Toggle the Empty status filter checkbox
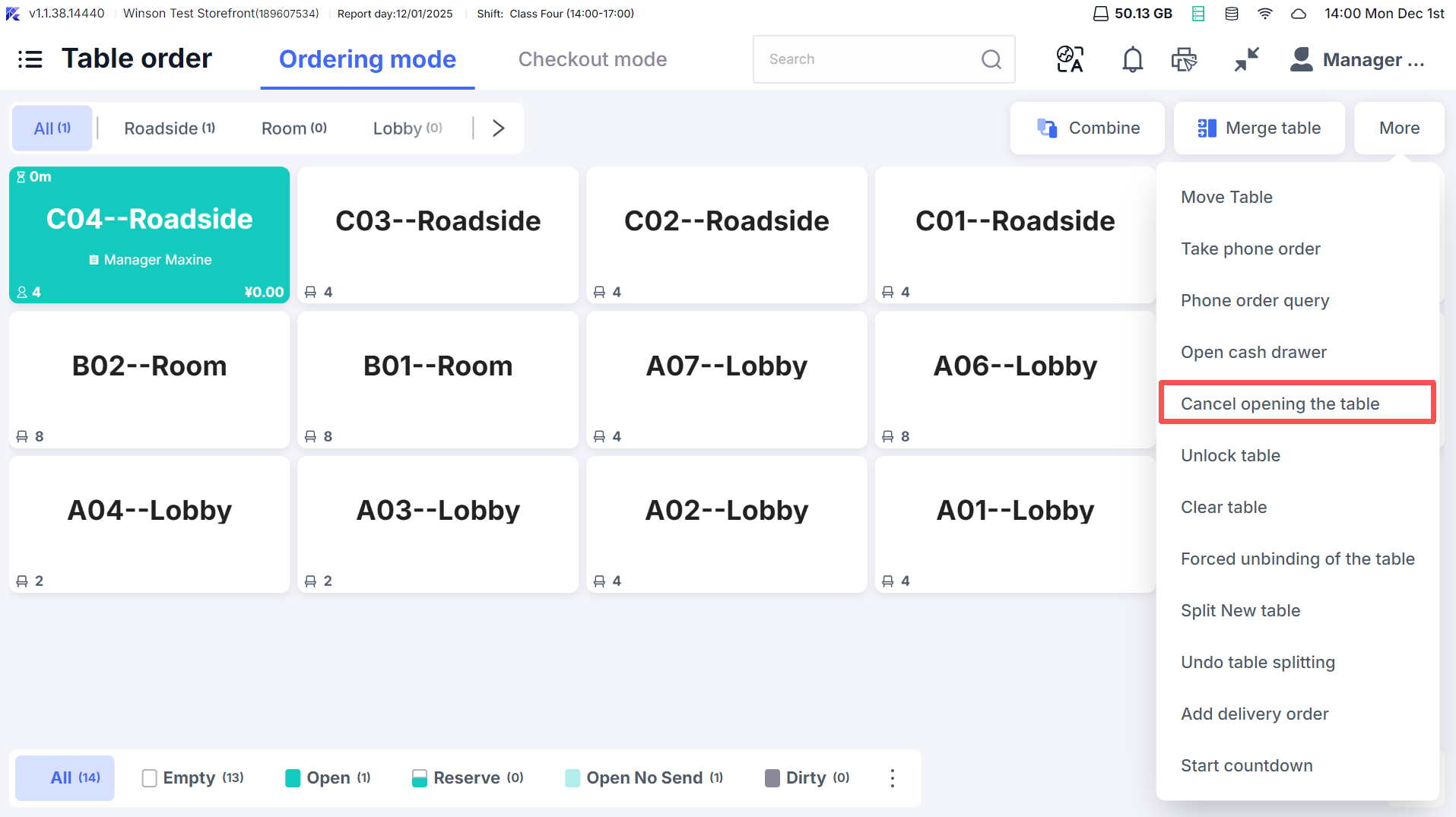This screenshot has height=817, width=1456. (150, 777)
